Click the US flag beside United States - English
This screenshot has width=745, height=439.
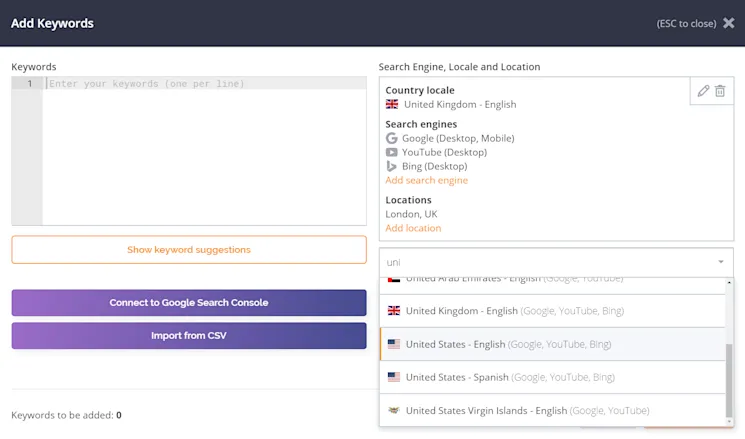pyautogui.click(x=394, y=344)
